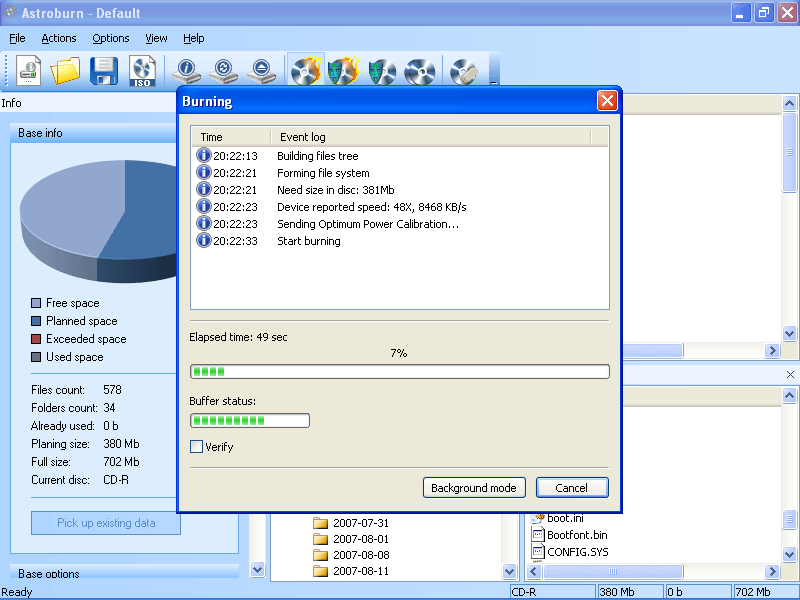
Task: Click Cancel to stop burning
Action: coord(572,487)
